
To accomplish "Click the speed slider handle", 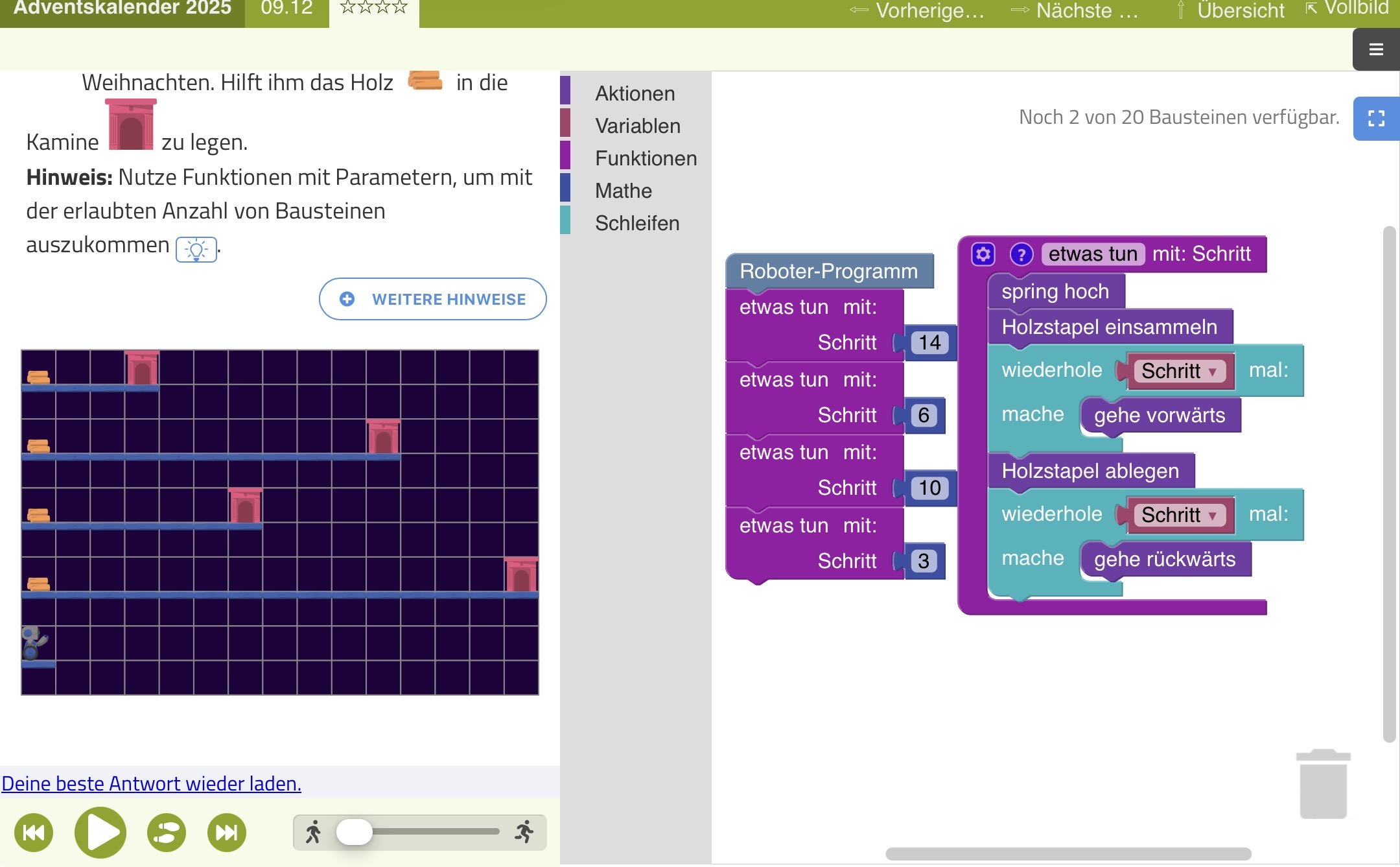I will point(354,831).
